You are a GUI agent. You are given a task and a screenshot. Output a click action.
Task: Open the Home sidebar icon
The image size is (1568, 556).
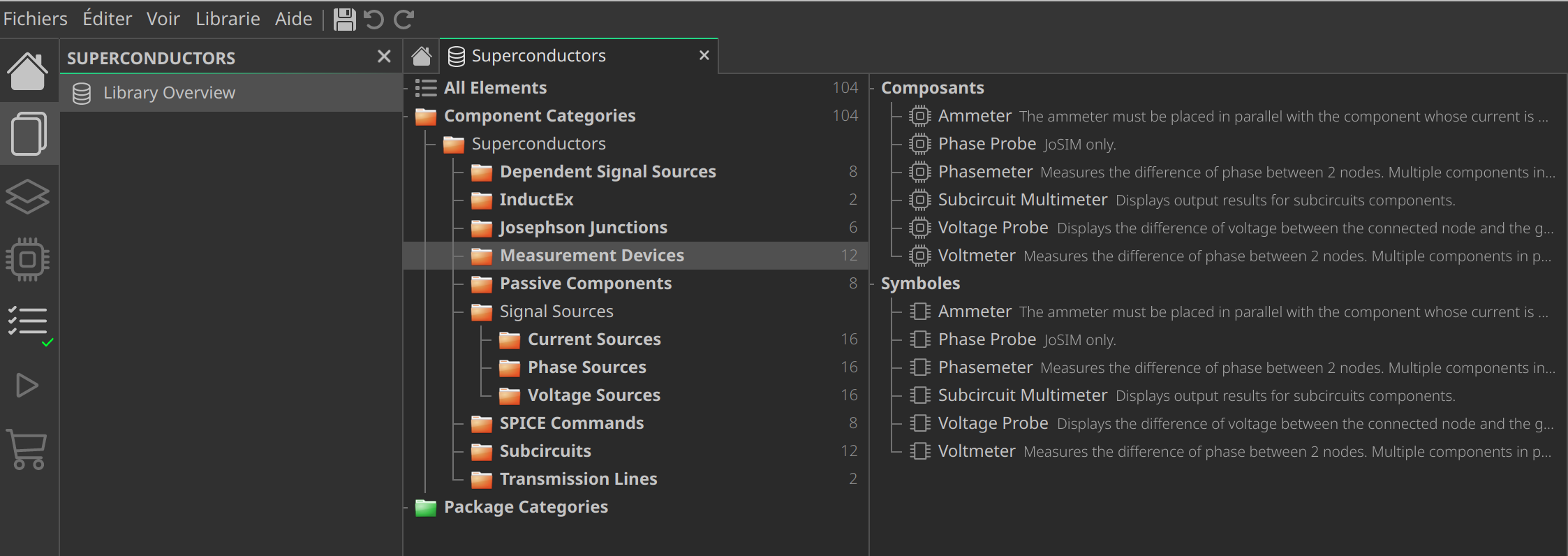28,71
